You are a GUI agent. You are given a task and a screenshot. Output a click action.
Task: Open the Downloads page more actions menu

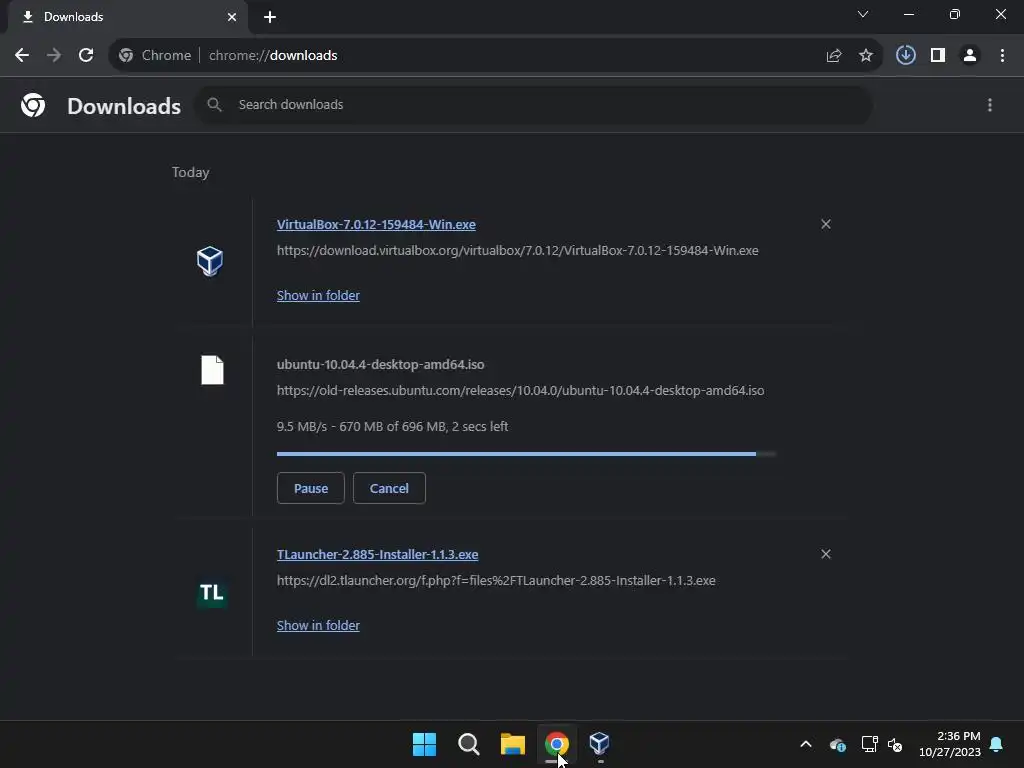pyautogui.click(x=990, y=105)
